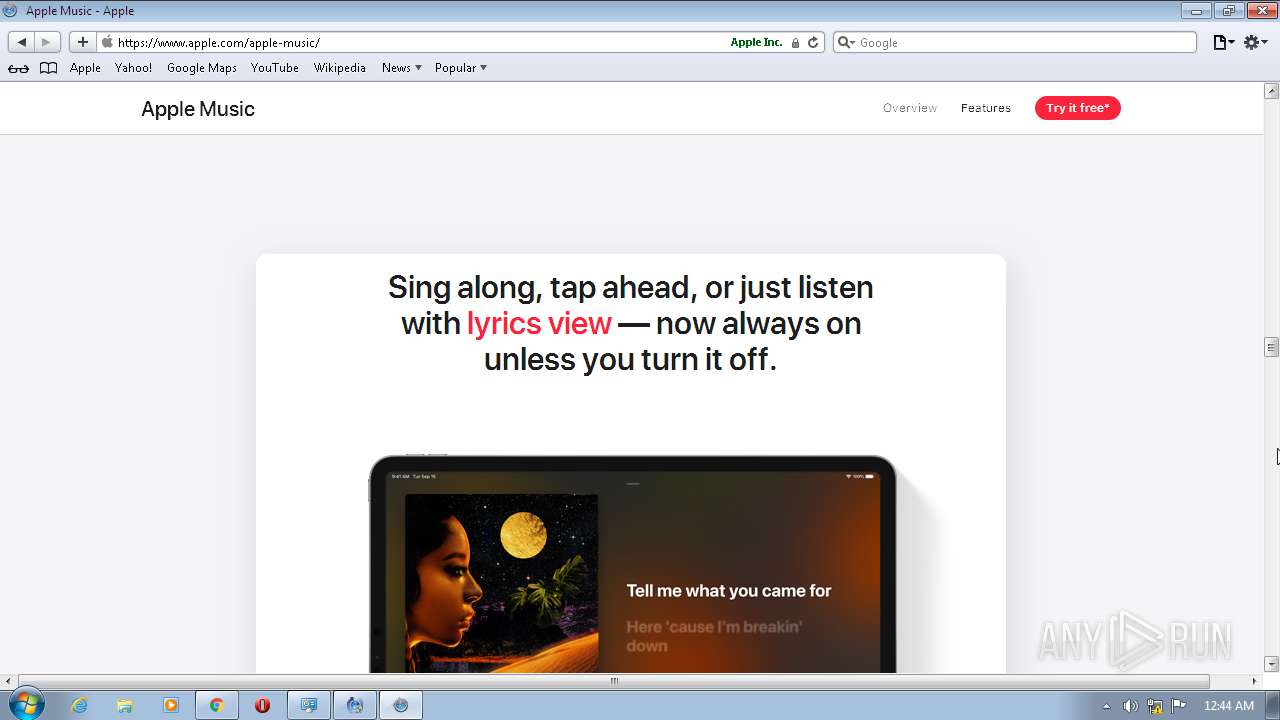
Task: Launch Internet Explorer from taskbar
Action: (x=79, y=705)
